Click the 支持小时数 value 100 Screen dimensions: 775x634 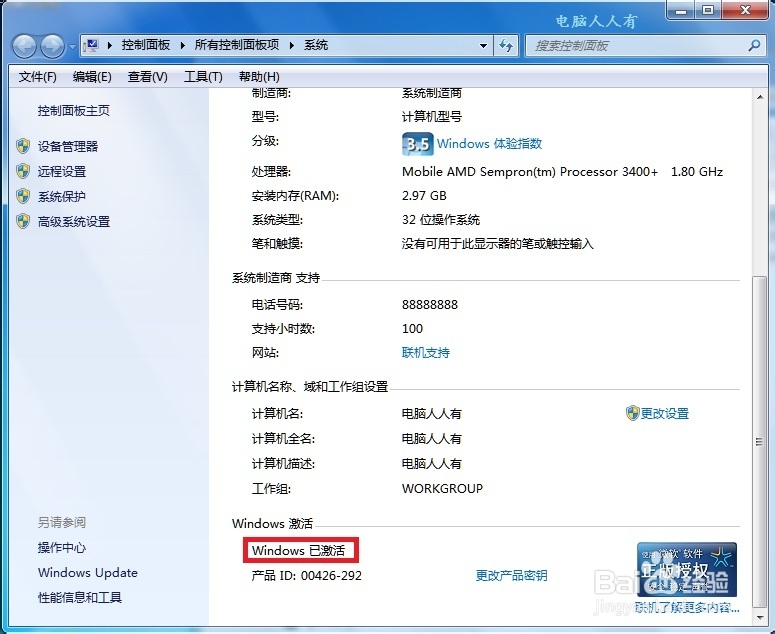point(412,329)
